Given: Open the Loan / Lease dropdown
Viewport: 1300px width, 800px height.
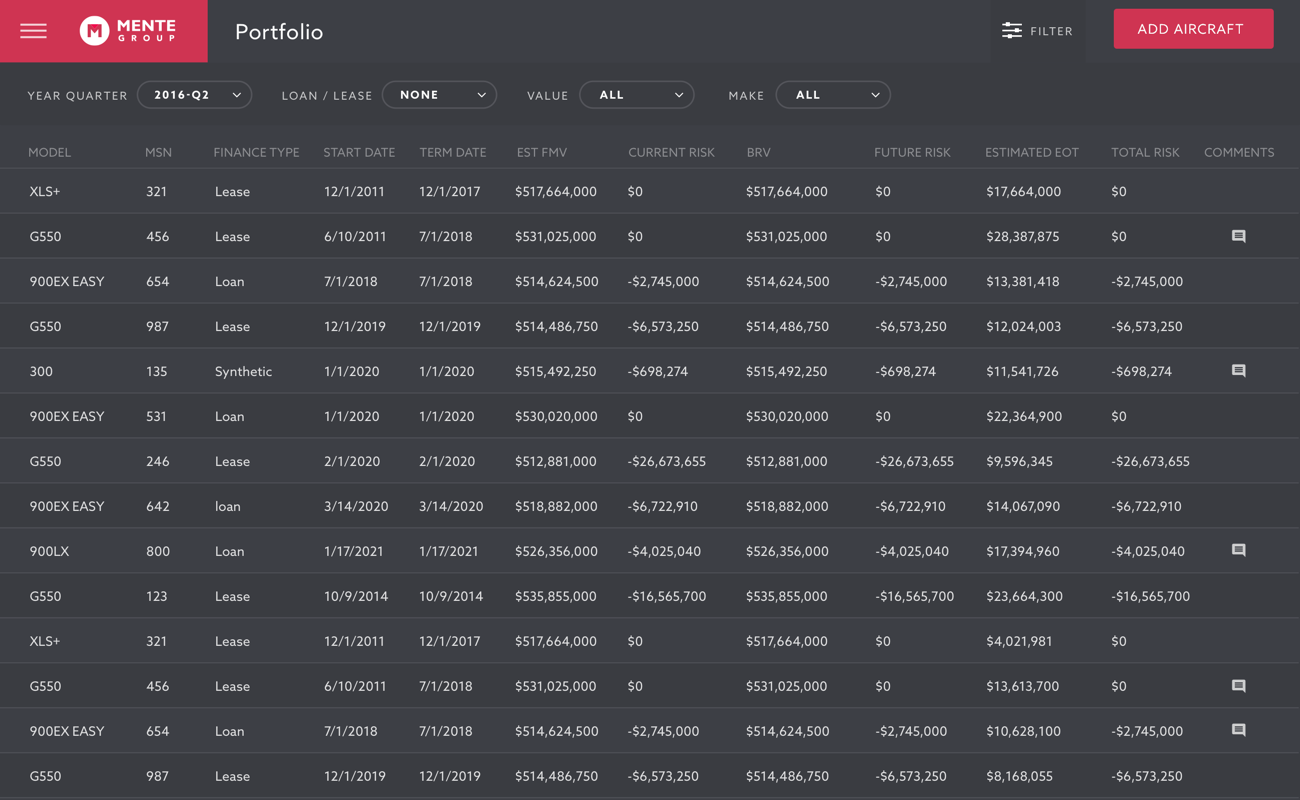Looking at the screenshot, I should click(440, 95).
